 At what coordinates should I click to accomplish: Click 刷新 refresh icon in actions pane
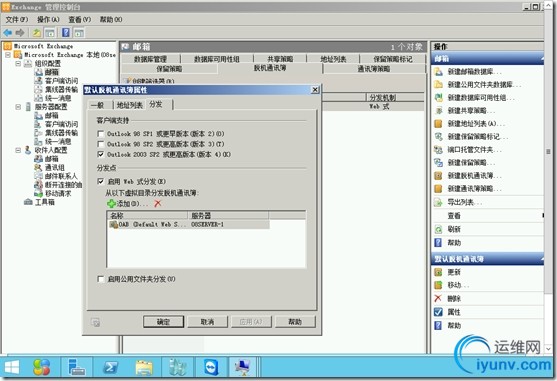point(438,229)
